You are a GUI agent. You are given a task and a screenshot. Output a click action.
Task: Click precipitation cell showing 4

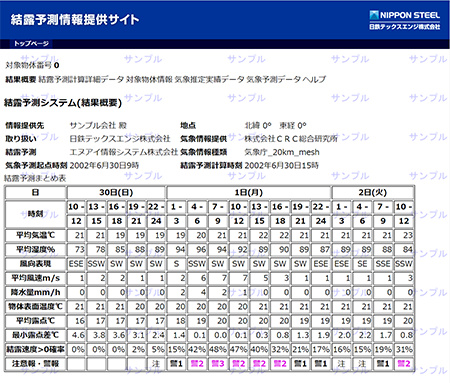click(x=197, y=292)
